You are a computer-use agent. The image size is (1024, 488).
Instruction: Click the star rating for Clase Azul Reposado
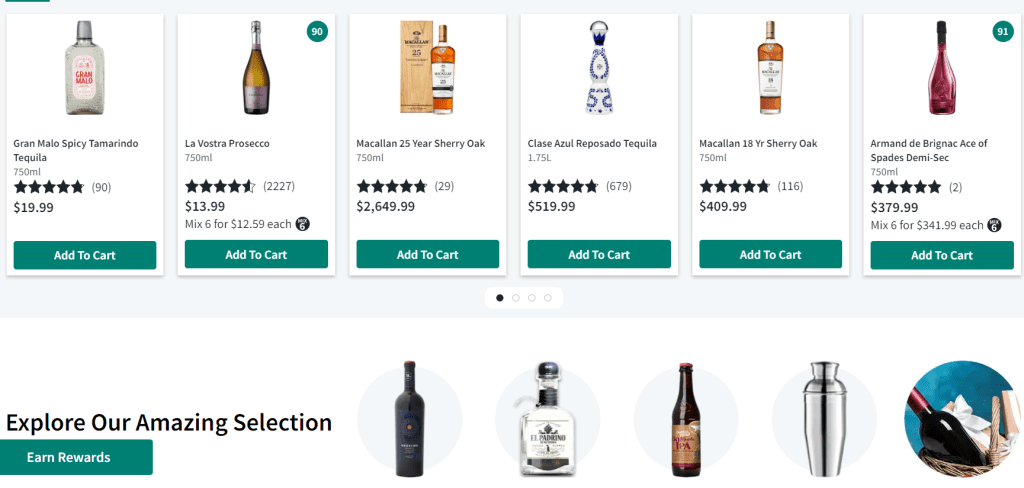tap(563, 186)
